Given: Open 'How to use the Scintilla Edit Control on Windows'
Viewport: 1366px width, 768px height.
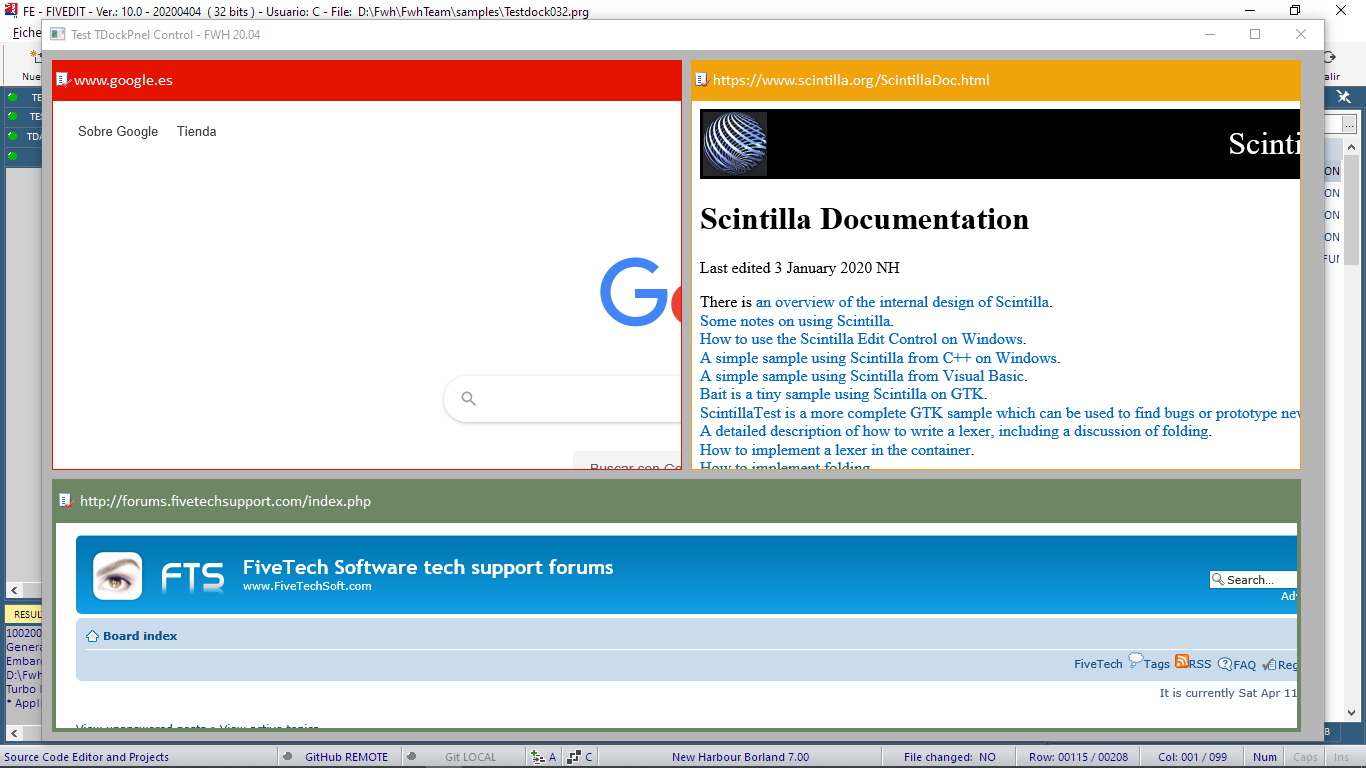Looking at the screenshot, I should pyautogui.click(x=861, y=339).
